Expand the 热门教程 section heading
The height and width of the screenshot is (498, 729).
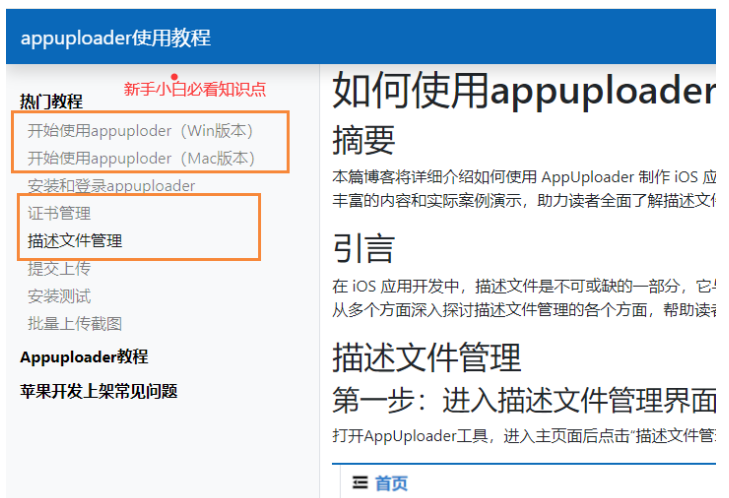tap(51, 101)
